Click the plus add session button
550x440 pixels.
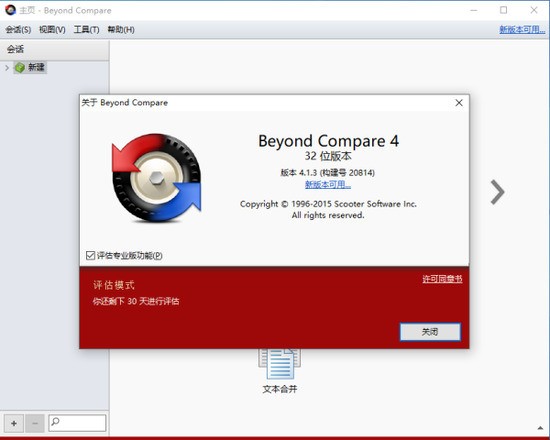pos(14,423)
